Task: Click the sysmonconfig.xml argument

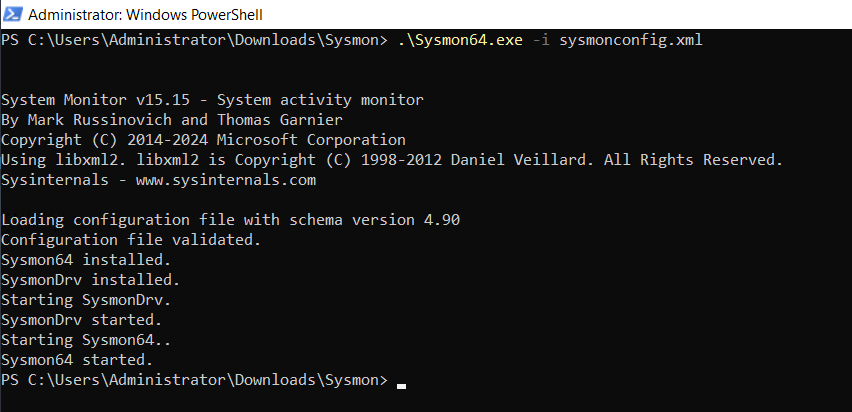Action: [631, 40]
